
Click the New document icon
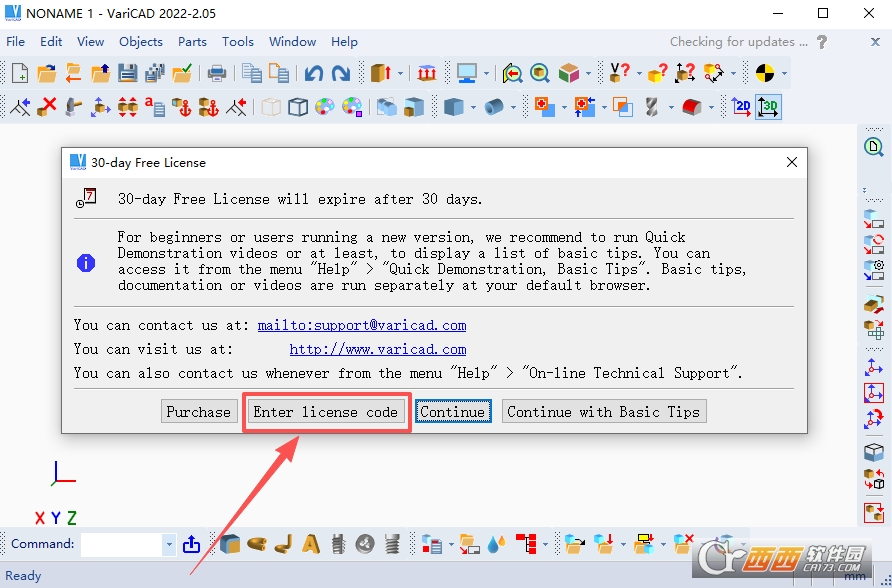pos(20,73)
